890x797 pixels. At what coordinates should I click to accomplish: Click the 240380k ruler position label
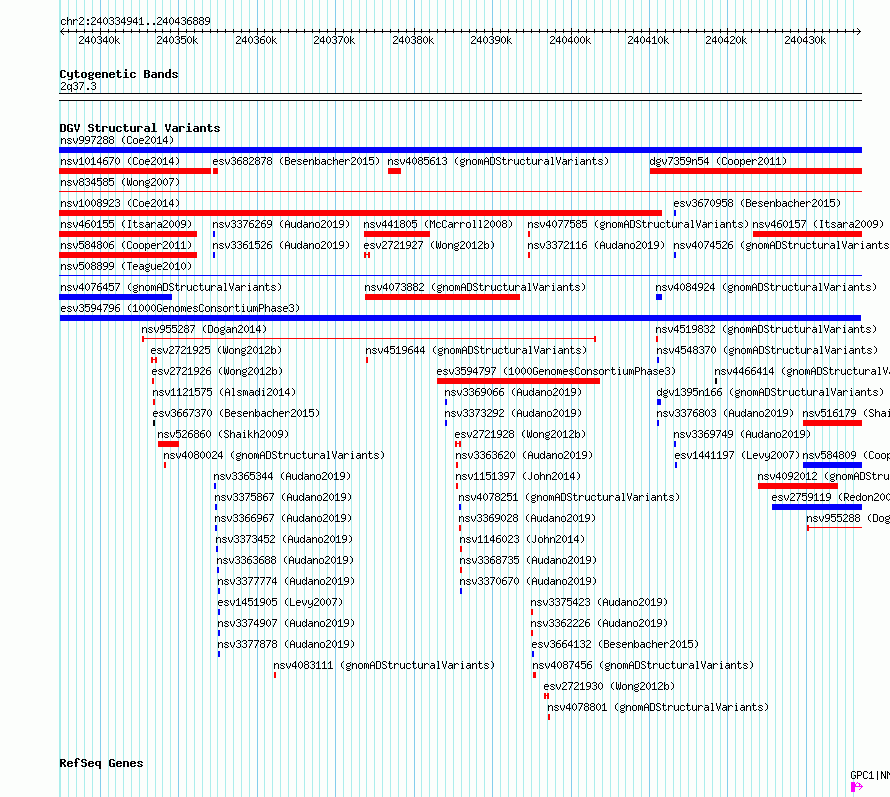(413, 40)
